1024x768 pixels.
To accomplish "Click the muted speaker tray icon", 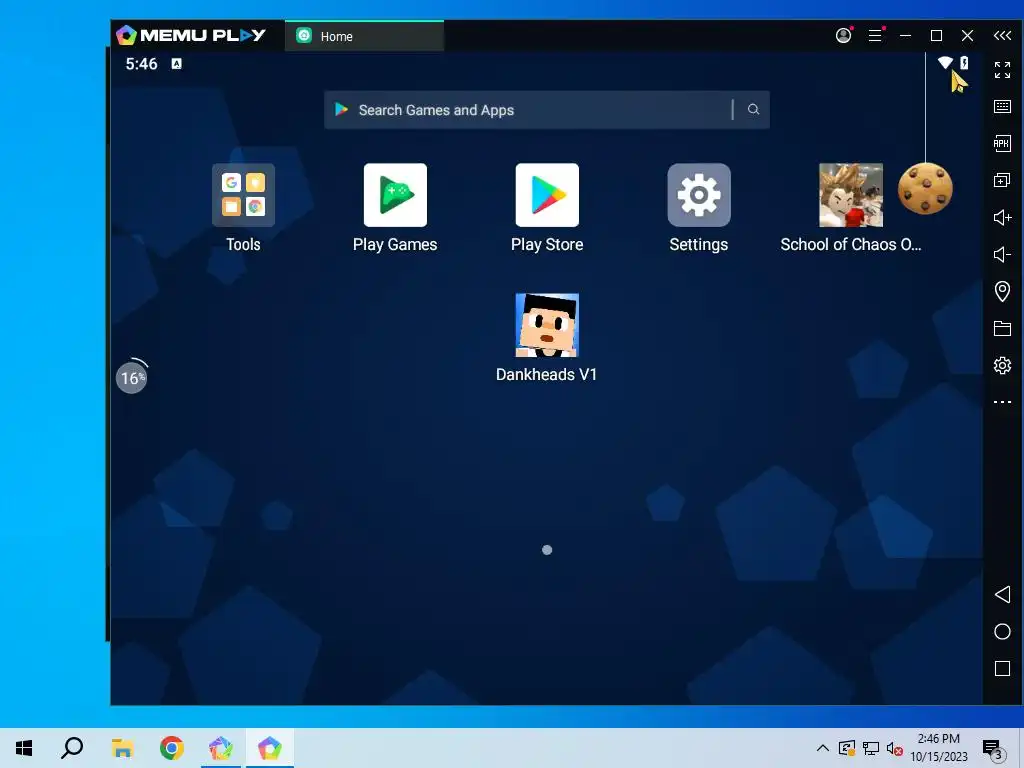I will 894,748.
